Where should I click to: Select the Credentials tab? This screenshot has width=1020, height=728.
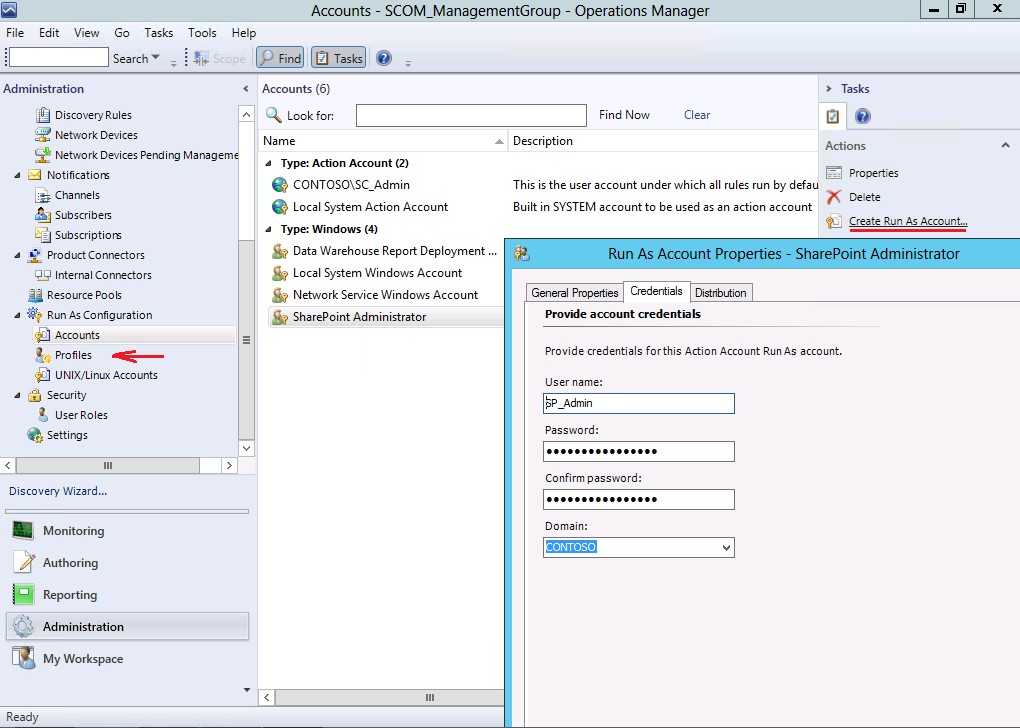[x=656, y=291]
